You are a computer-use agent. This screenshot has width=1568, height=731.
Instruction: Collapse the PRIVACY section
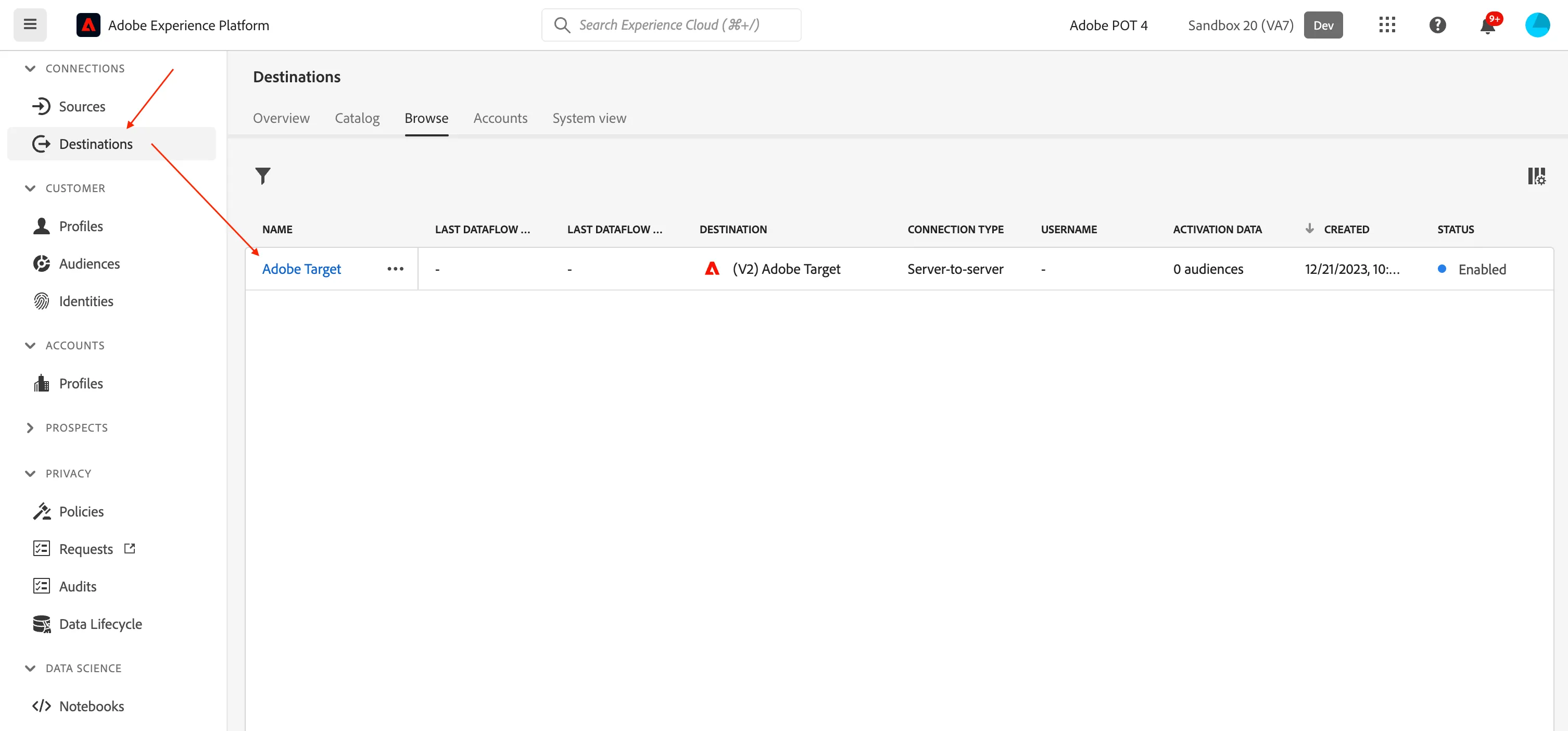pyautogui.click(x=30, y=474)
